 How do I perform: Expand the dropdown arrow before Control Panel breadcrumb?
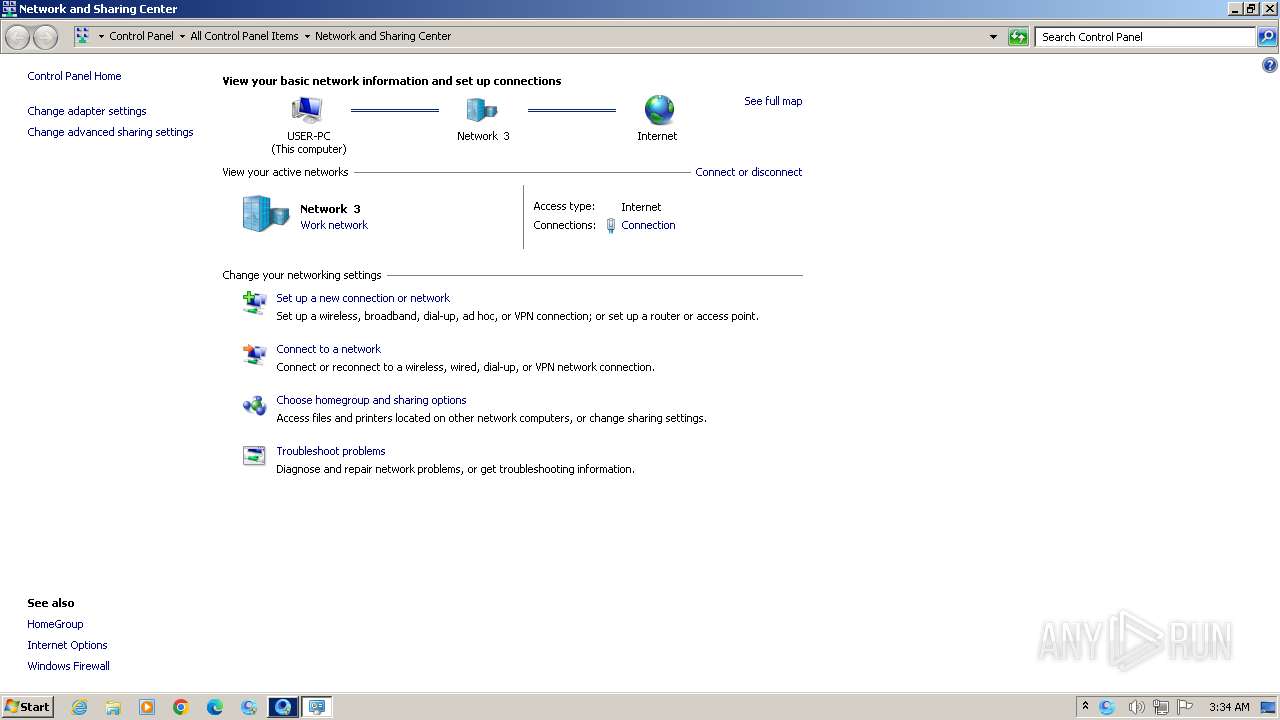[101, 37]
